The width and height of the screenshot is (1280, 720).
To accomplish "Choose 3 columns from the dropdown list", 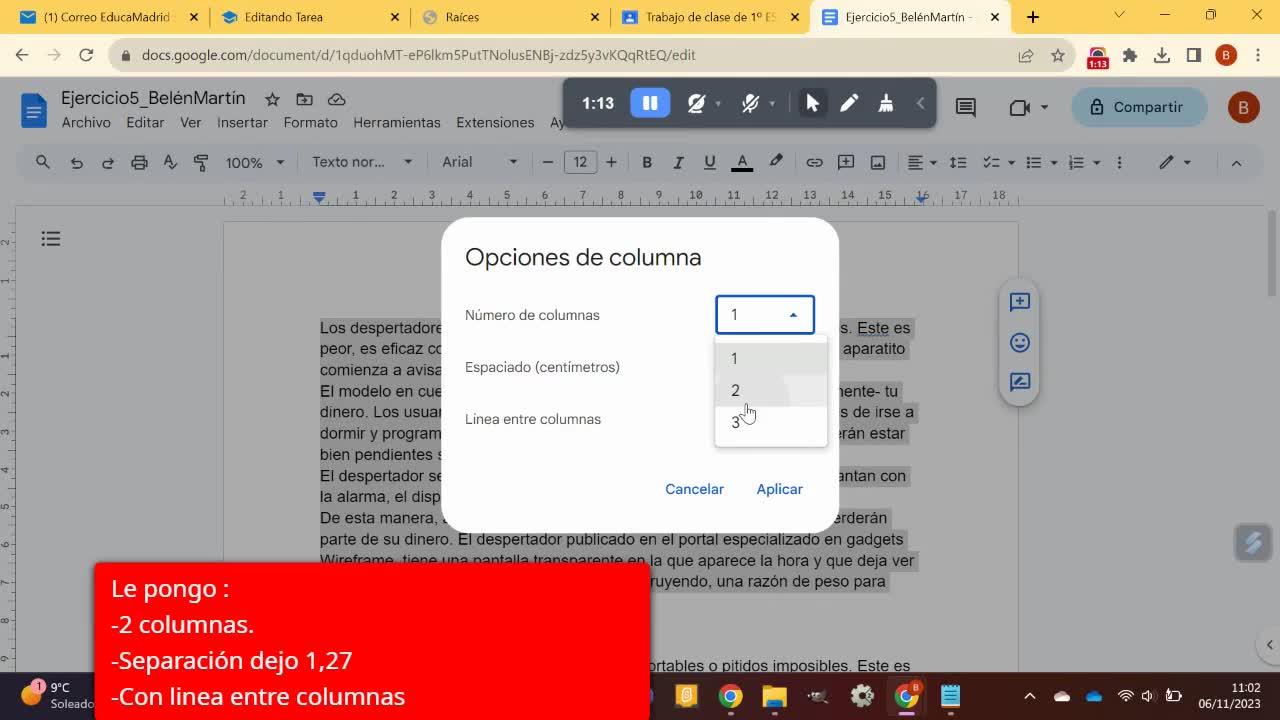I will [736, 423].
